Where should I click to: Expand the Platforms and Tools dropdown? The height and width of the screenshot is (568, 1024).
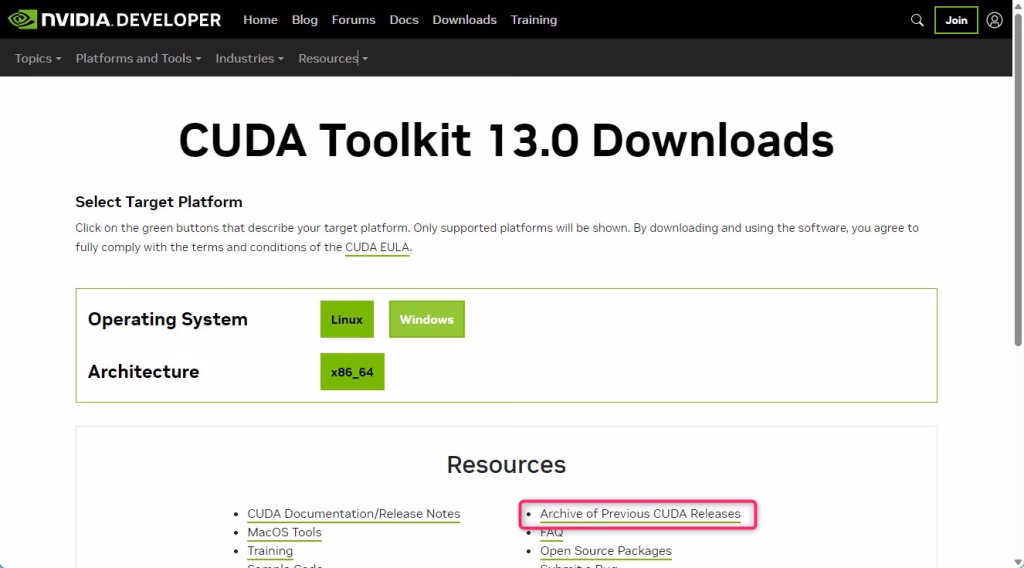coord(138,58)
